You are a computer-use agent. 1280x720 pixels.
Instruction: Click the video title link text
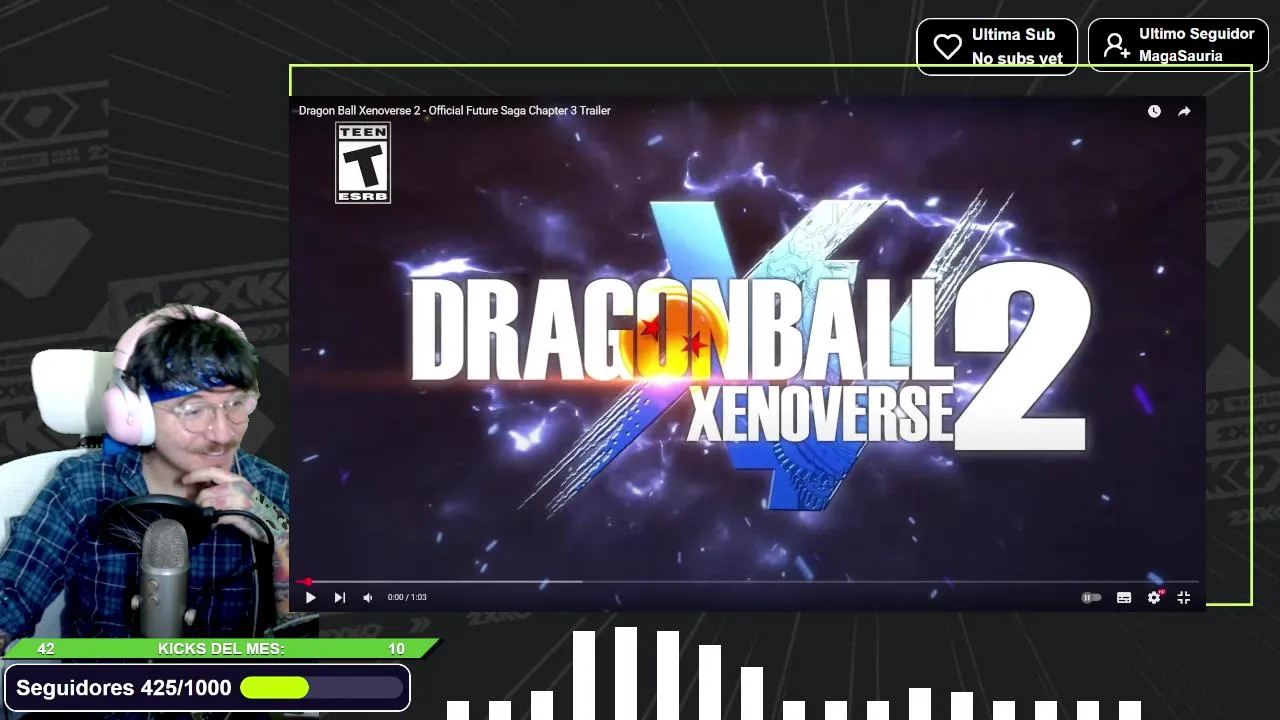click(454, 110)
